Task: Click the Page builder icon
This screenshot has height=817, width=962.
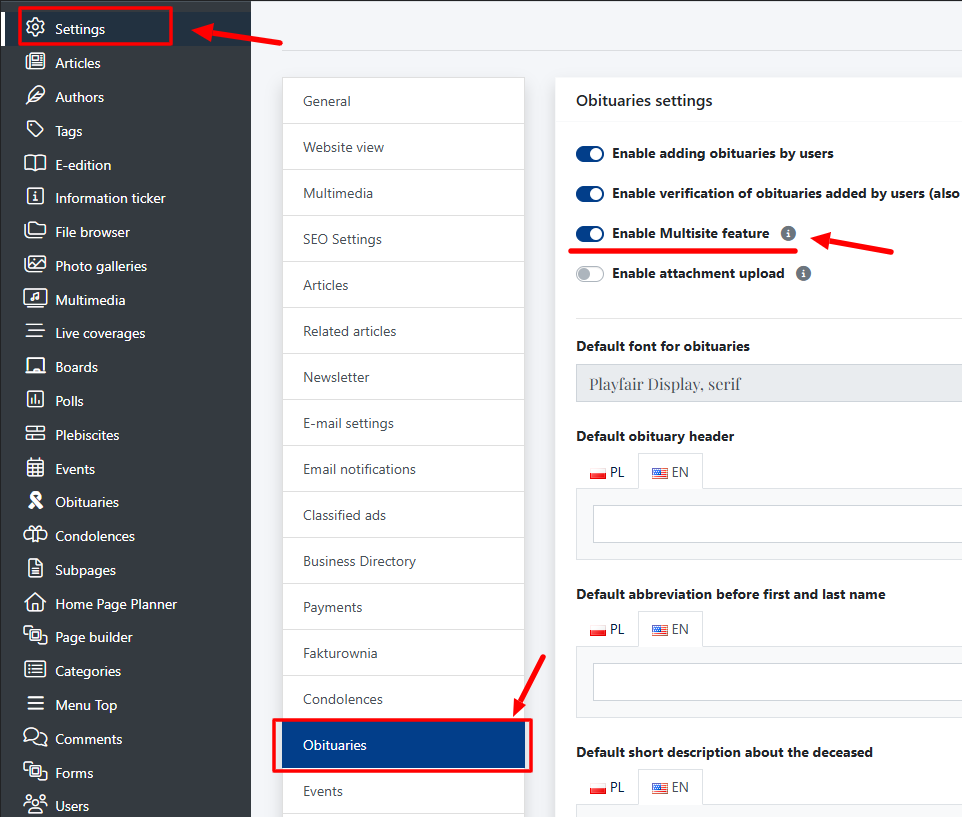Action: [35, 635]
